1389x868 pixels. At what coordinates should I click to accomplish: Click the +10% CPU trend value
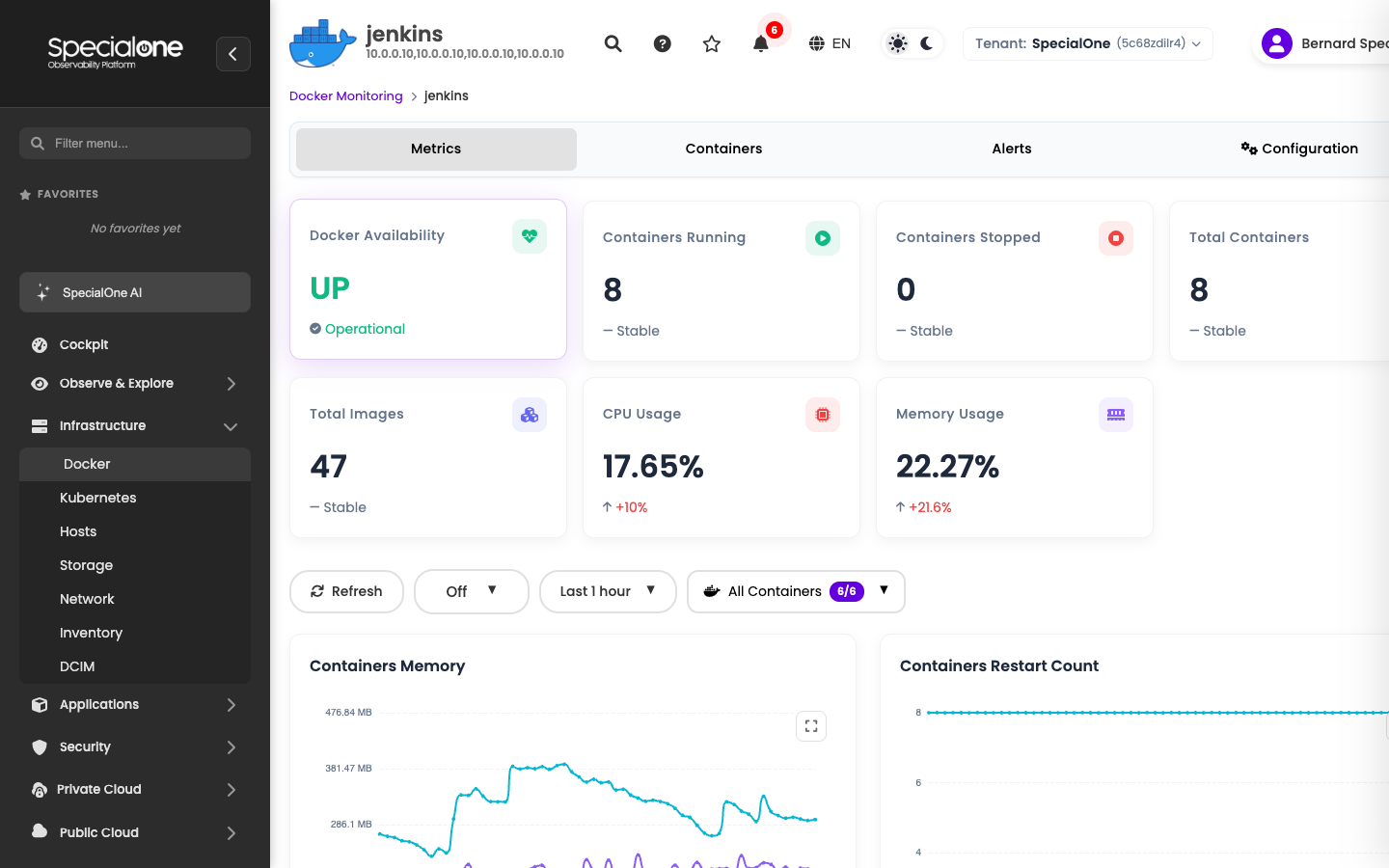point(632,507)
